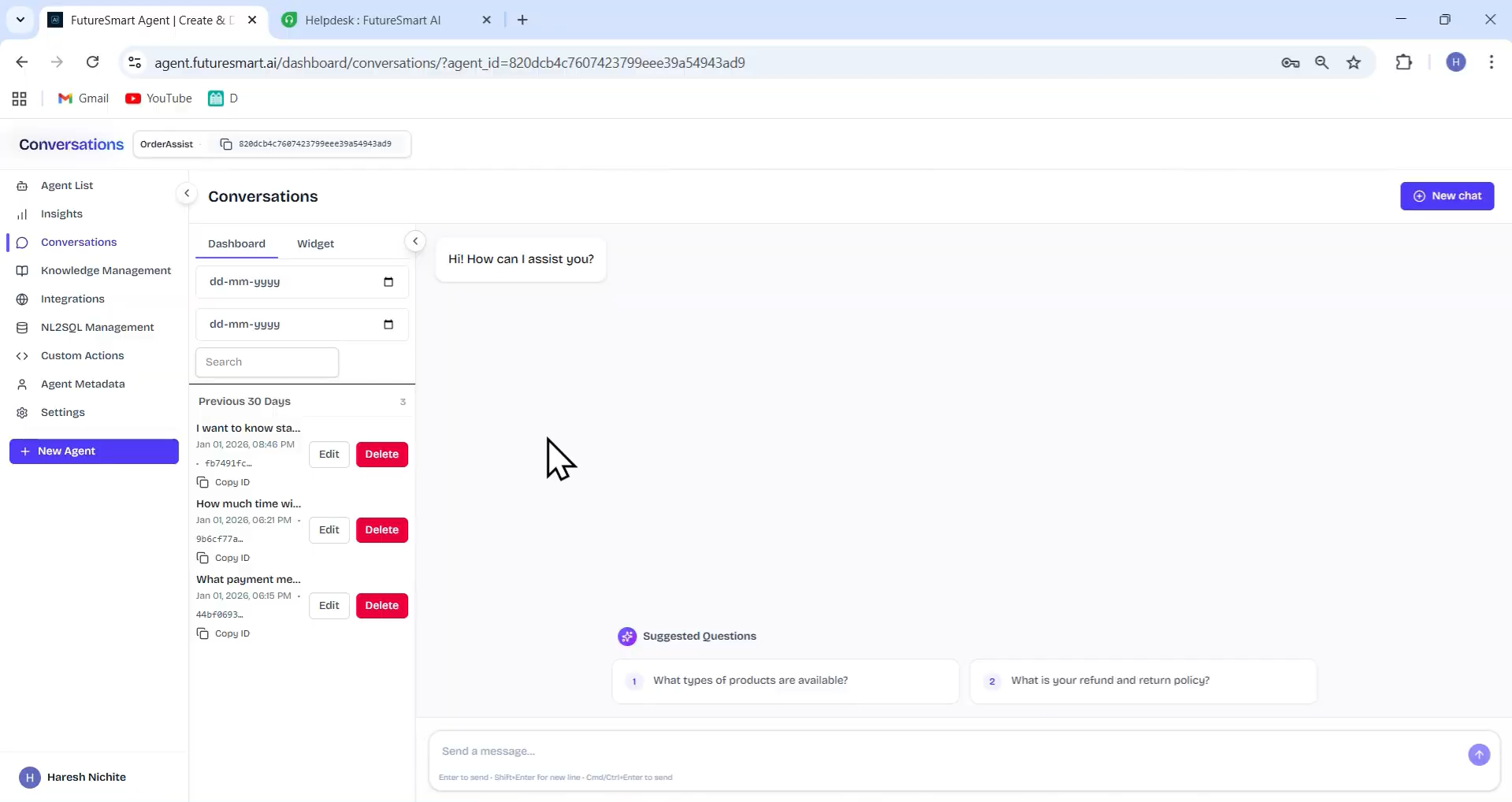
Task: Open Agent Metadata page
Action: point(83,384)
